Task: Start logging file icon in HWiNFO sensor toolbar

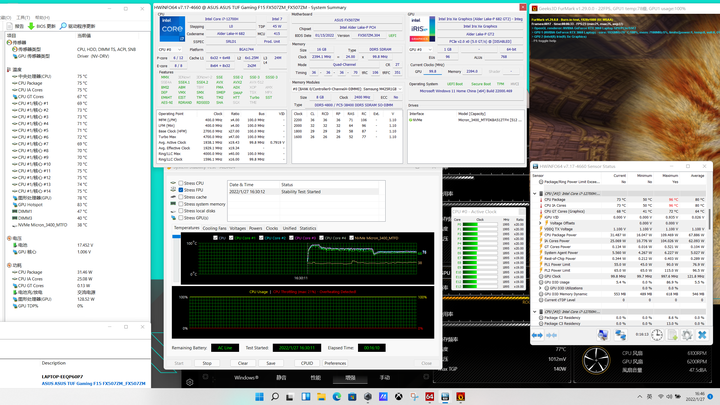Action: (673, 335)
